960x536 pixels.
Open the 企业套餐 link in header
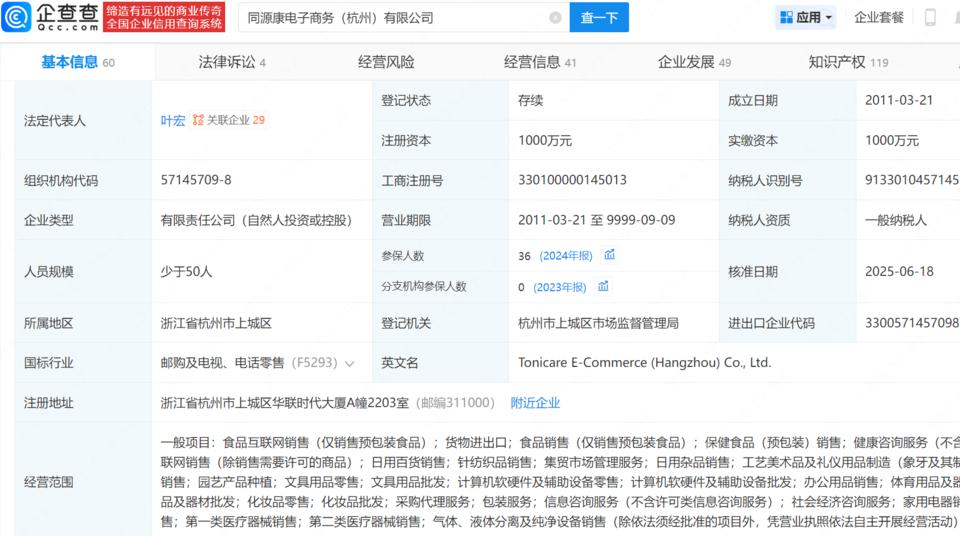point(879,17)
